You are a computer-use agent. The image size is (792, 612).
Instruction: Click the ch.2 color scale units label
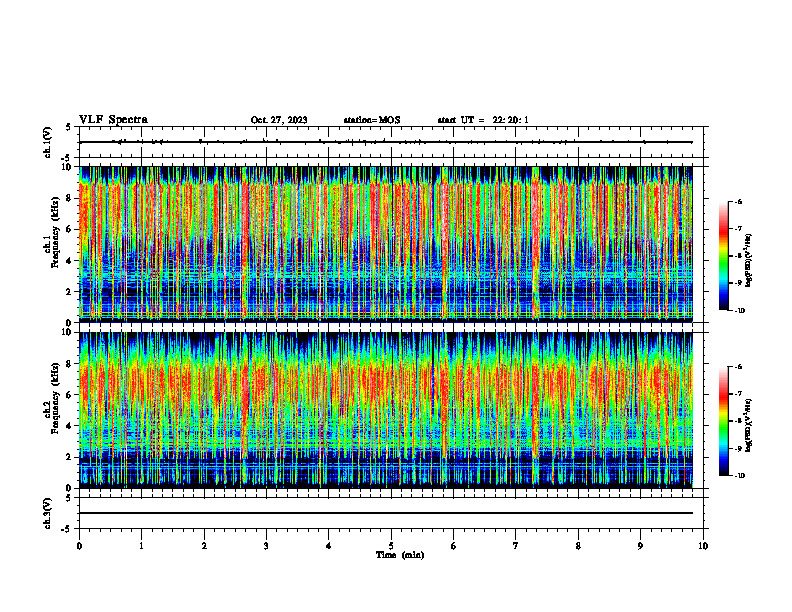748,425
